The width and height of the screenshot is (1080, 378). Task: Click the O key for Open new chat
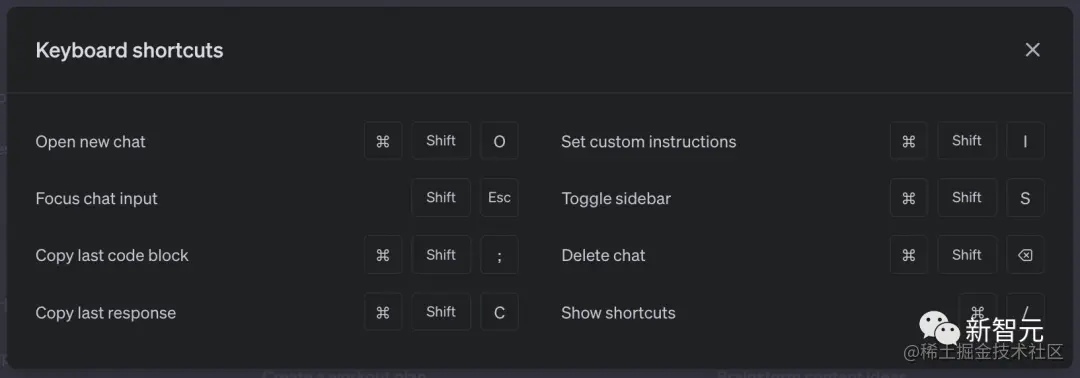click(x=499, y=141)
